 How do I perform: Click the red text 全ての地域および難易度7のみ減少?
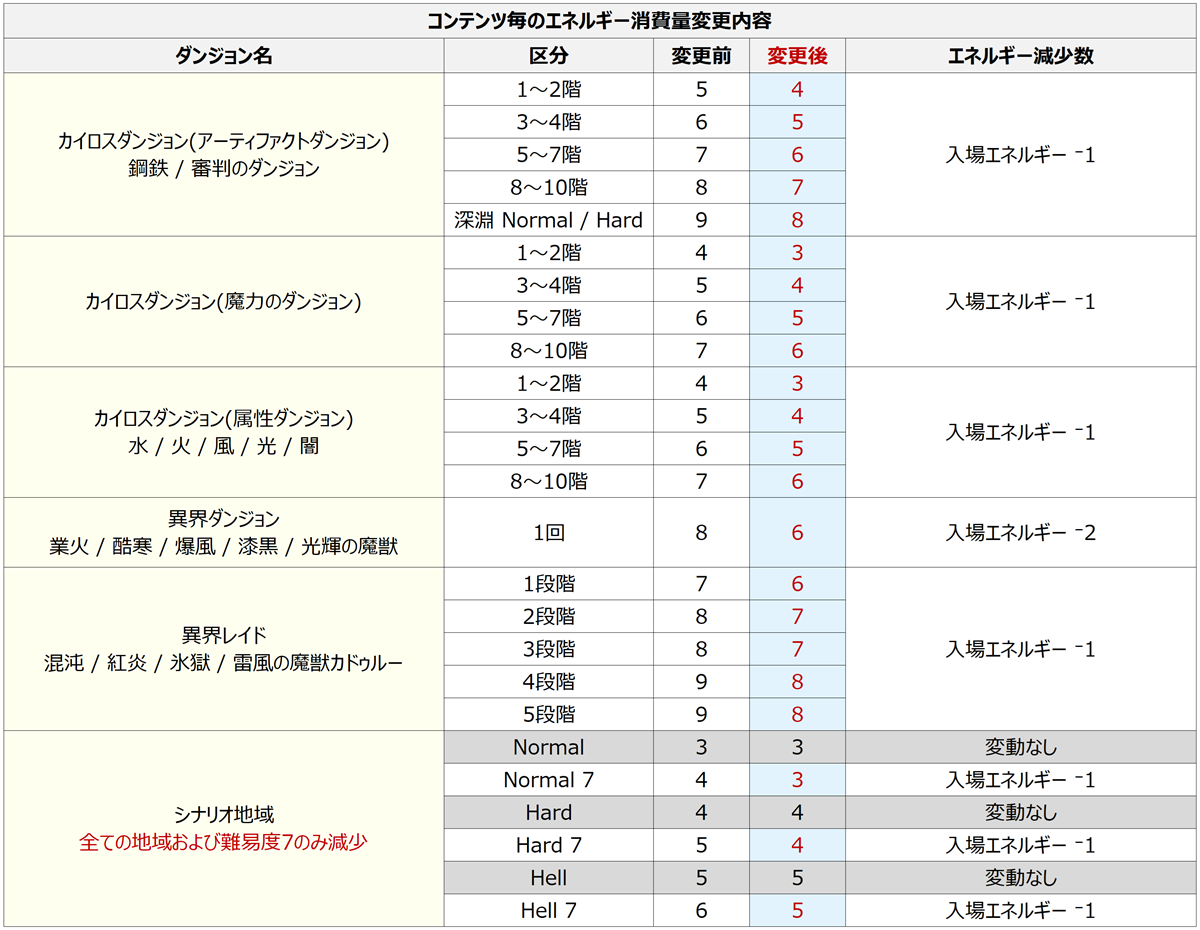click(x=223, y=842)
